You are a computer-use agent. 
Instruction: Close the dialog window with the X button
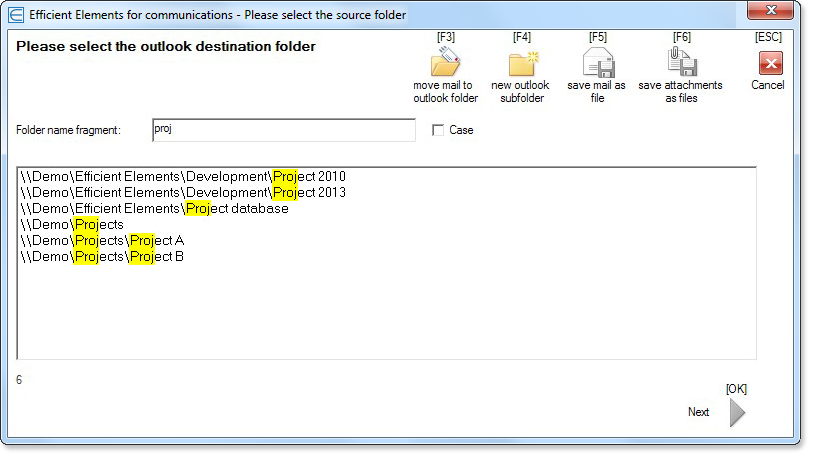click(770, 10)
